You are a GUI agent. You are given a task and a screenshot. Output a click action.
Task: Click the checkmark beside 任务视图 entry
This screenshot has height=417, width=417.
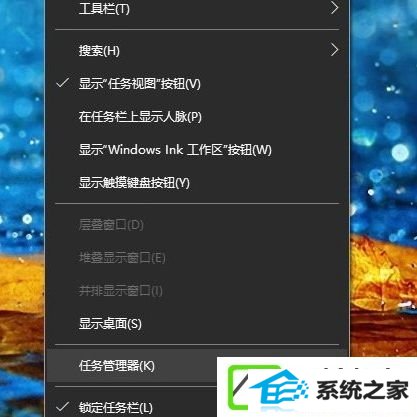tap(62, 83)
